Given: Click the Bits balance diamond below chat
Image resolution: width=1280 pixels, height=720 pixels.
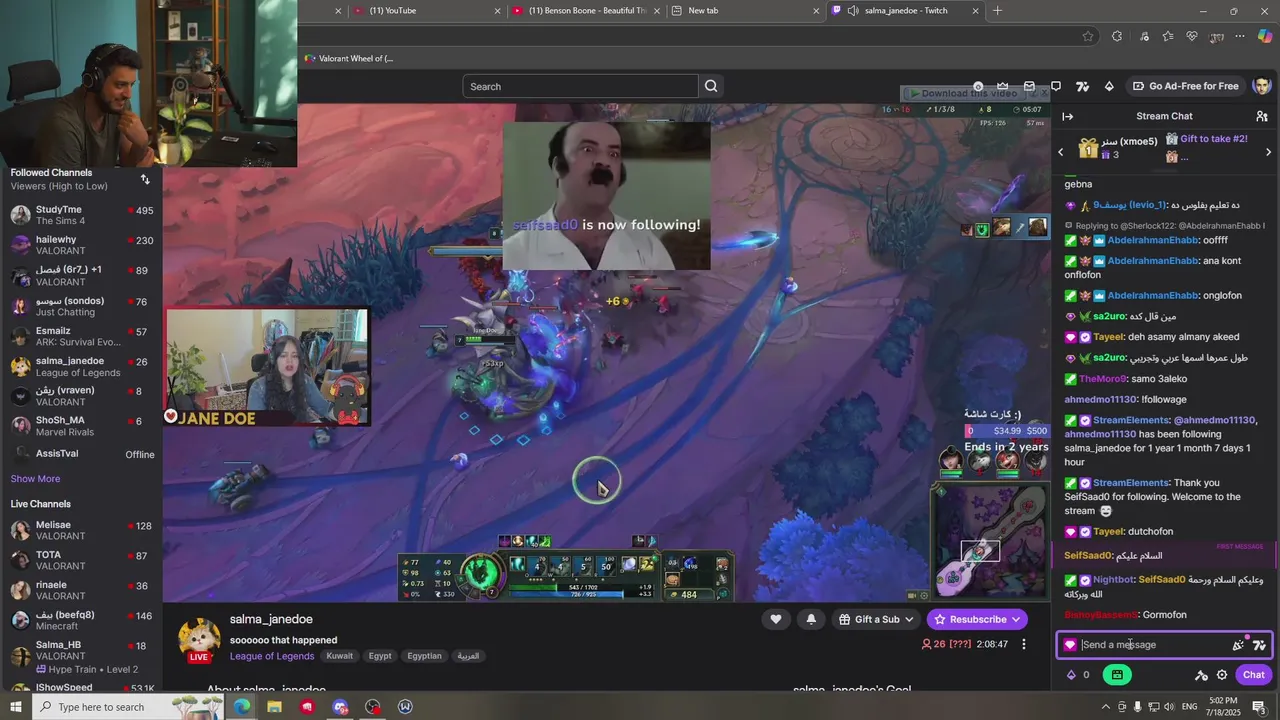Looking at the screenshot, I should pyautogui.click(x=1072, y=675).
